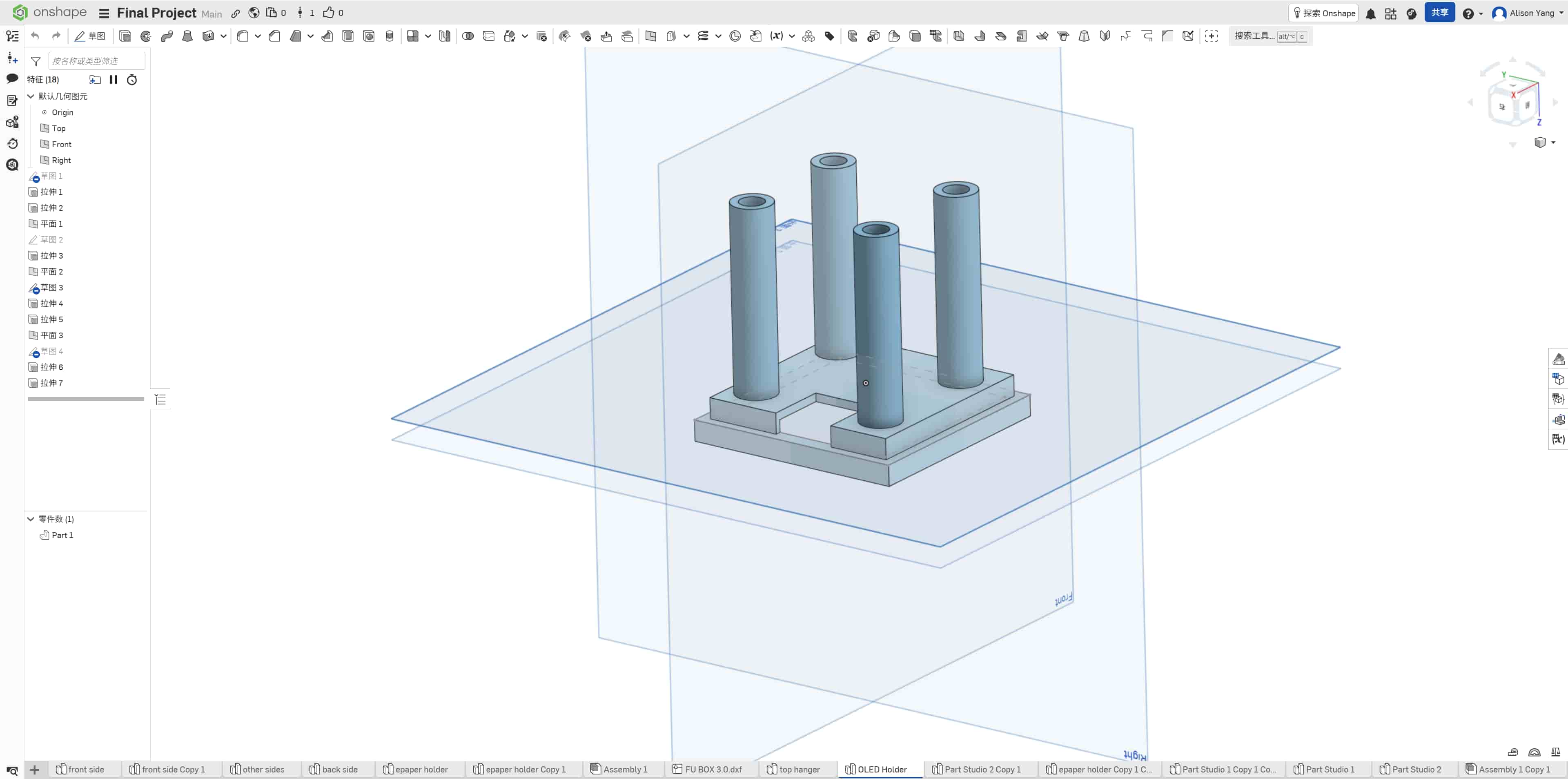Select the Boolean tool

[468, 36]
